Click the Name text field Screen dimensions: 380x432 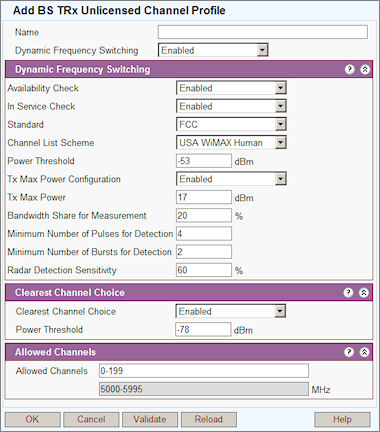click(x=263, y=32)
